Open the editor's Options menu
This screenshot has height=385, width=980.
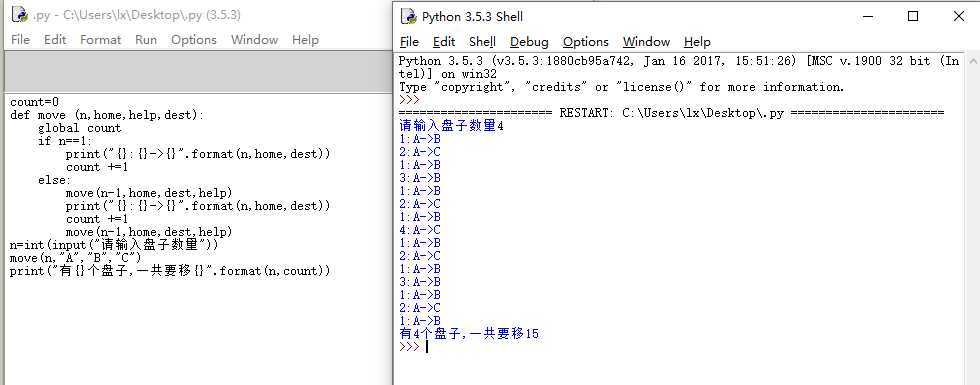coord(194,39)
